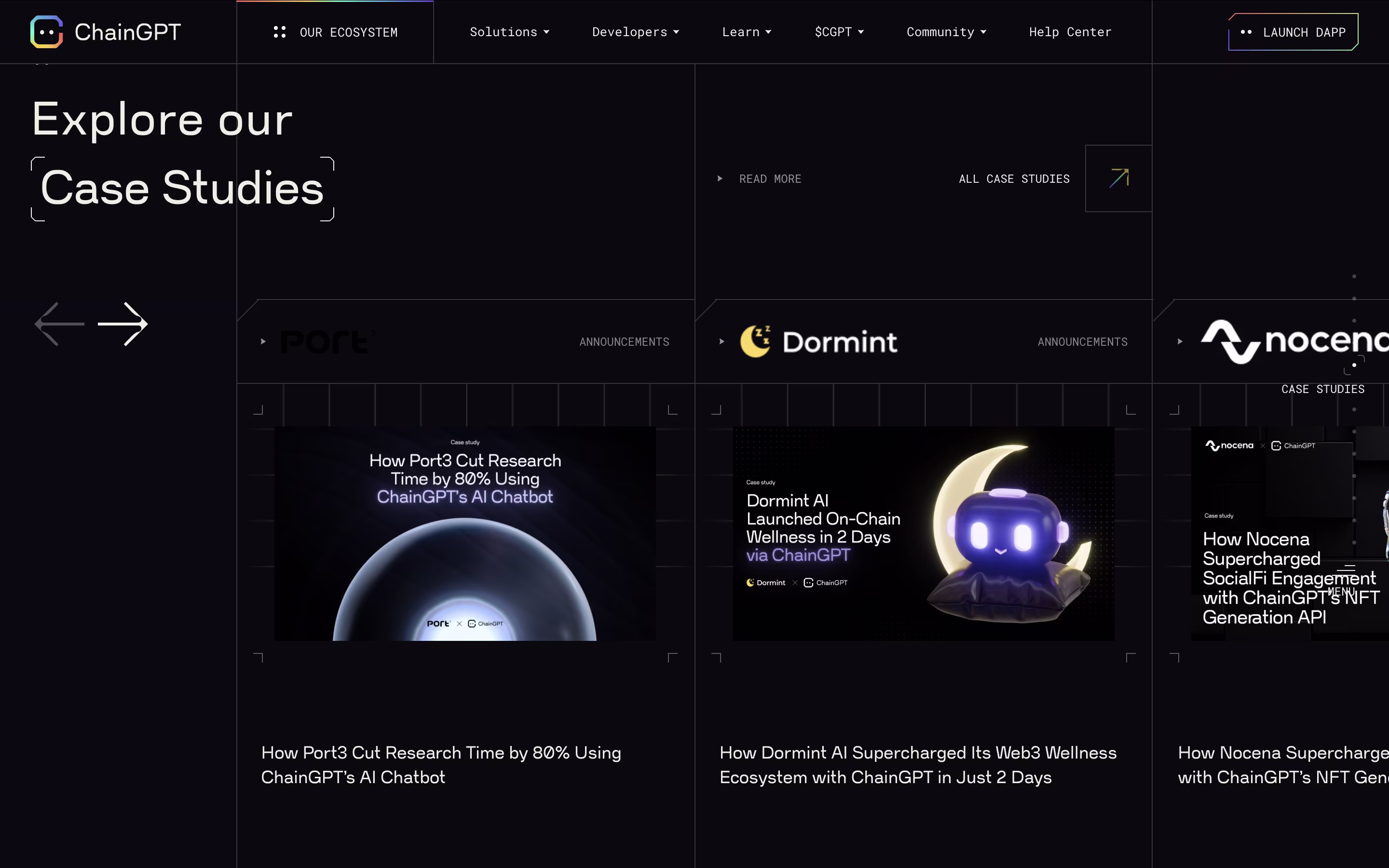This screenshot has height=868, width=1389.
Task: Open the Dormint AI case study image
Action: point(924,533)
